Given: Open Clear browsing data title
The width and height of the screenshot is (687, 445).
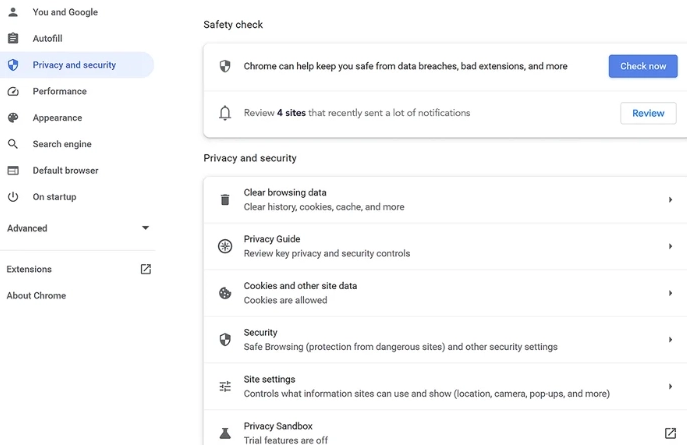Looking at the screenshot, I should pos(285,193).
